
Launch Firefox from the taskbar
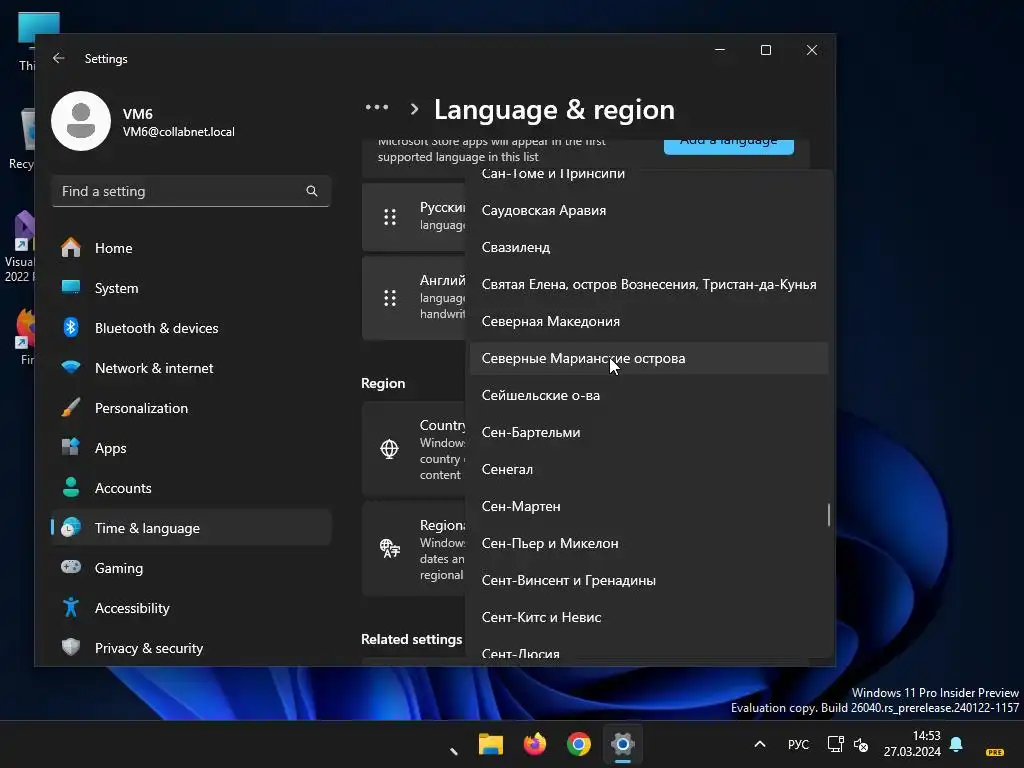[535, 744]
